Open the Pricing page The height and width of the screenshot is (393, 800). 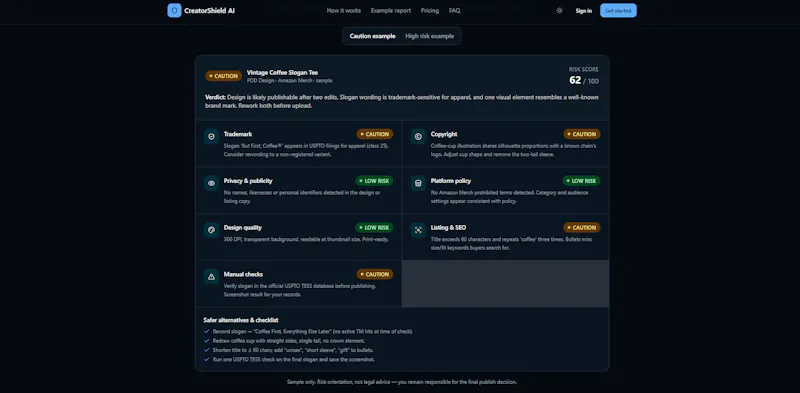tap(430, 11)
